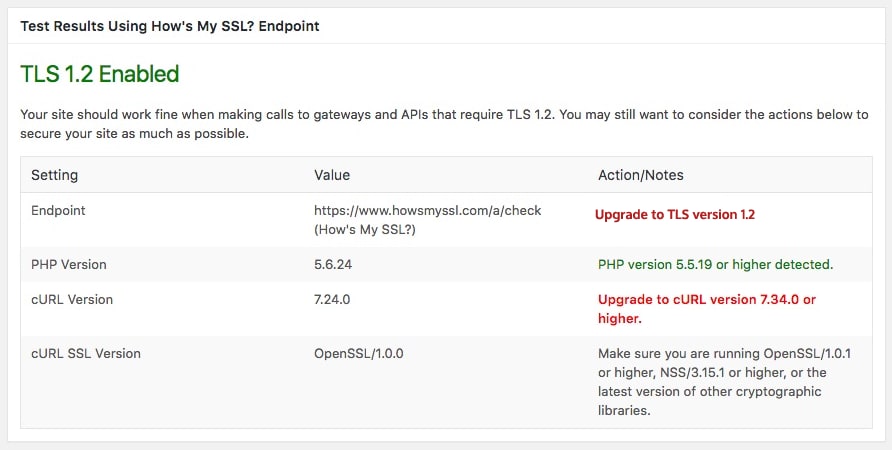Click the 'Value' column header

332,175
